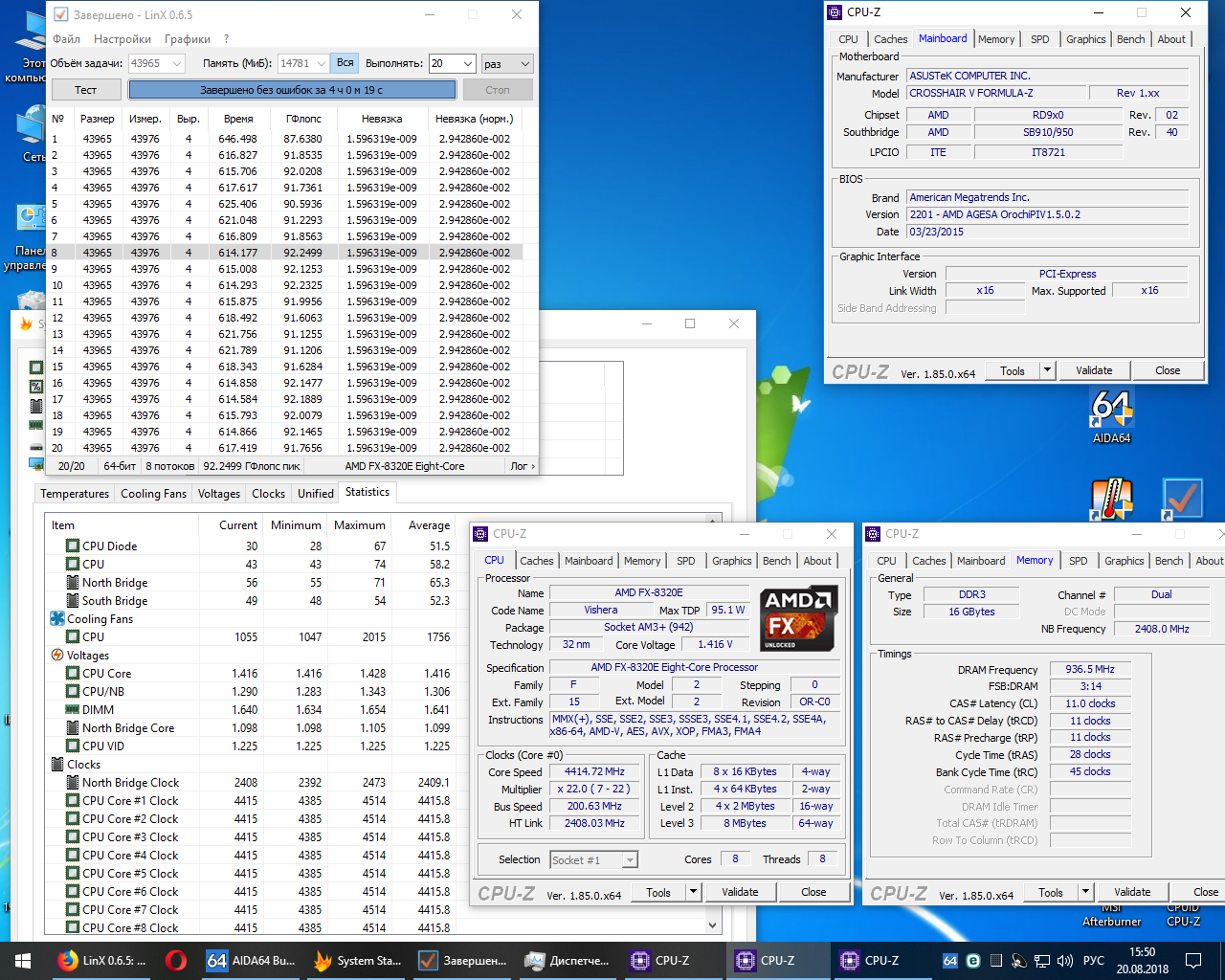Switch to Temperatures tab in AIDA64

pos(75,494)
